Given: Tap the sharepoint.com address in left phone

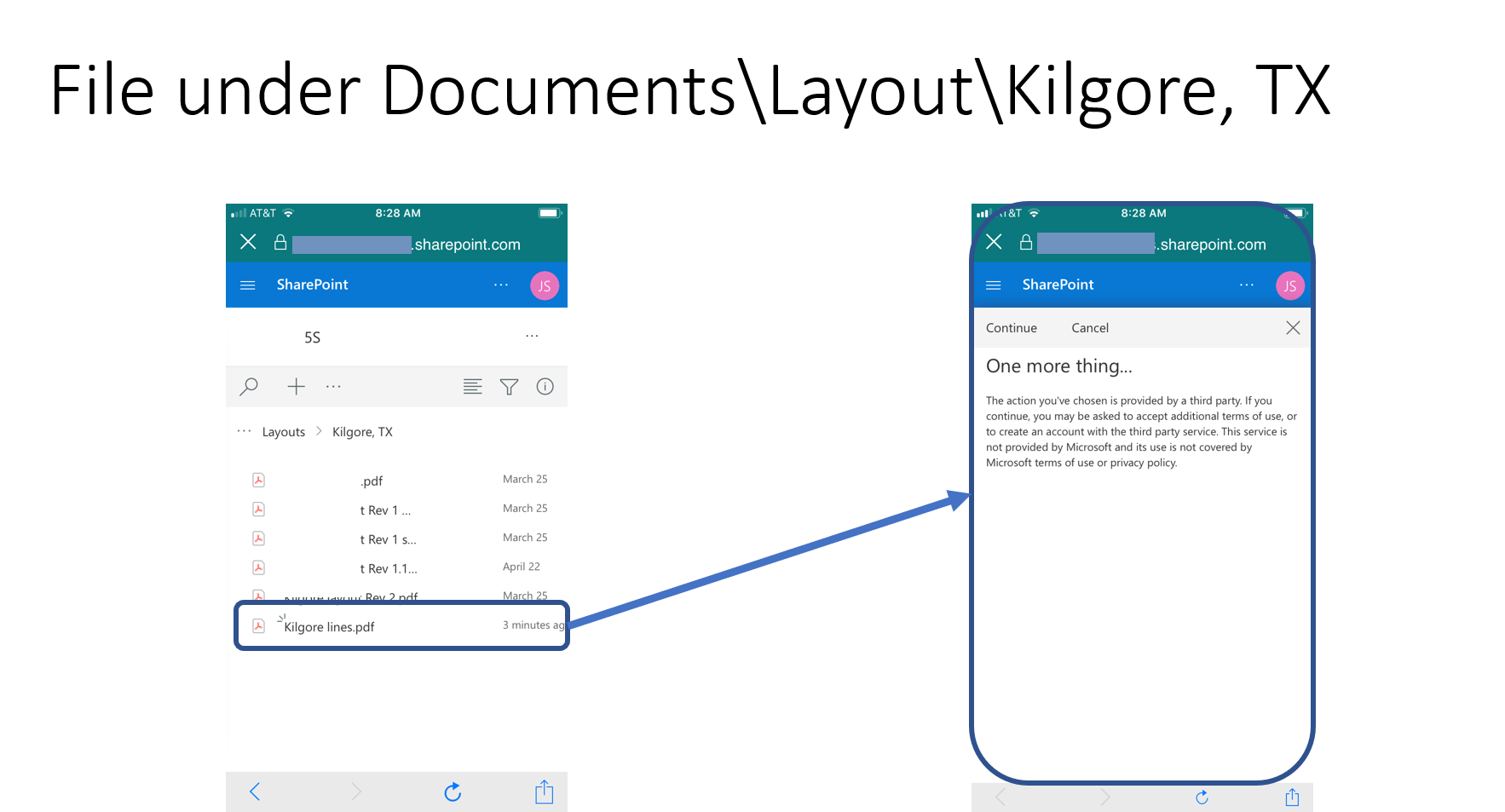Looking at the screenshot, I should (407, 245).
